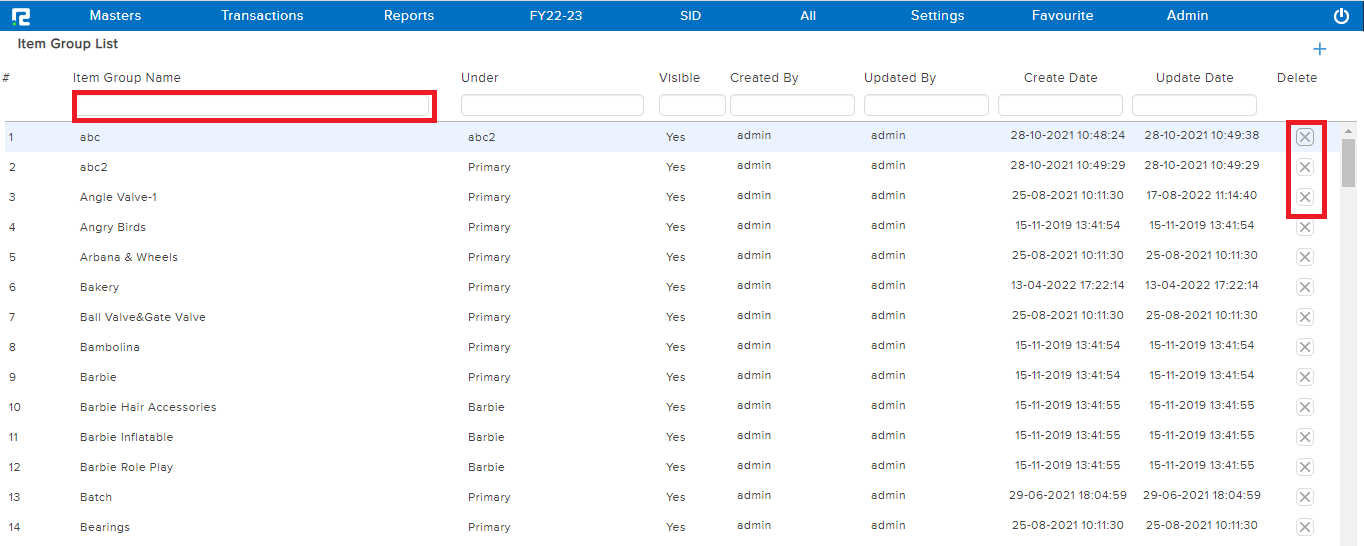Open the Reports menu
This screenshot has width=1364, height=546.
(x=409, y=16)
